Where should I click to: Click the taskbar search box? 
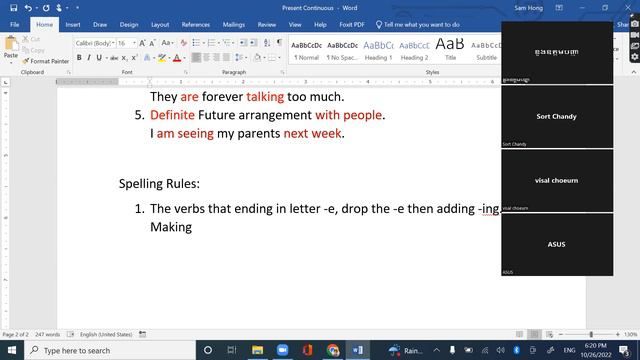coord(110,350)
